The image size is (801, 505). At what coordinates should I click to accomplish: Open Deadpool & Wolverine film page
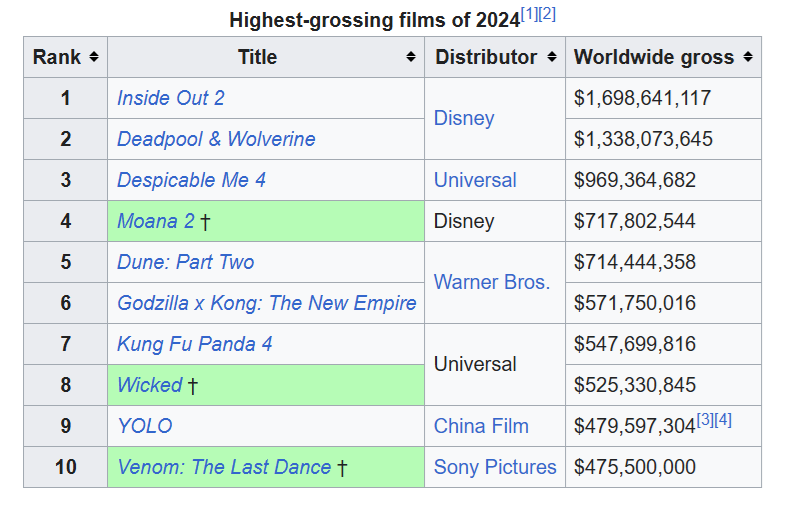[216, 139]
